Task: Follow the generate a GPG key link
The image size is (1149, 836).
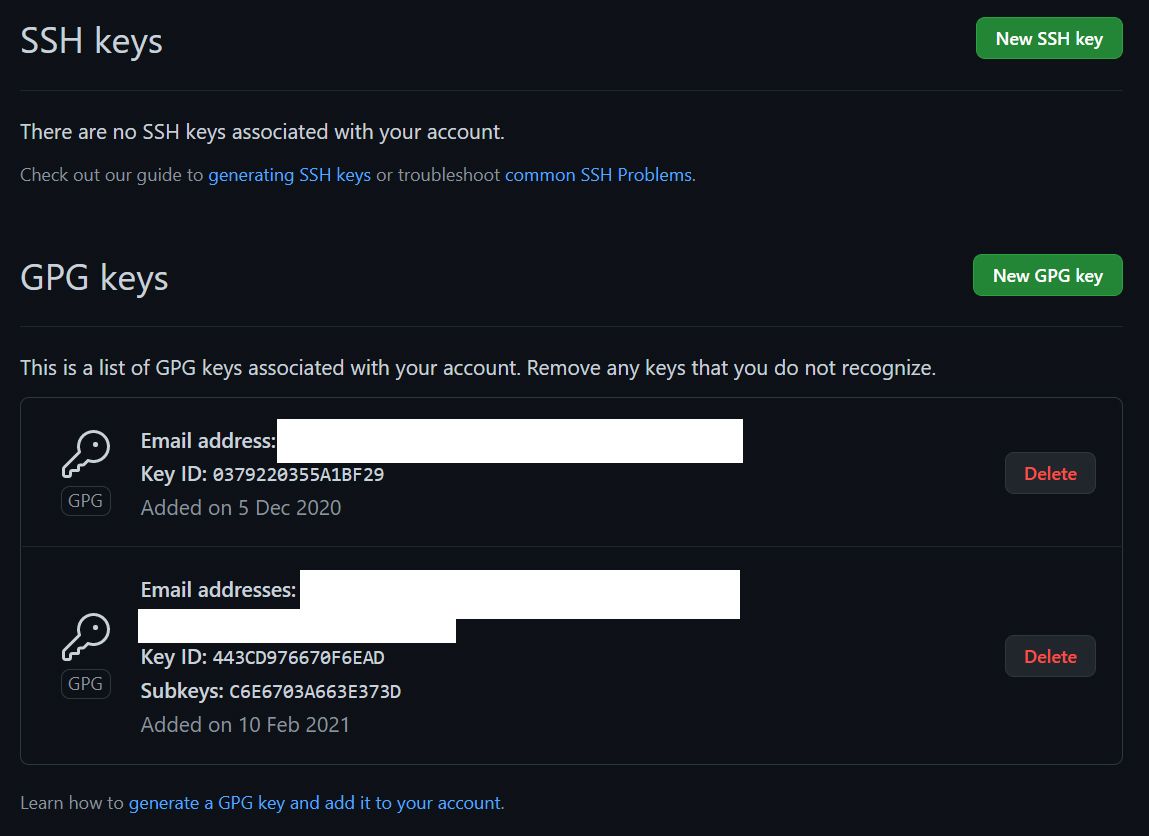Action: (x=316, y=802)
